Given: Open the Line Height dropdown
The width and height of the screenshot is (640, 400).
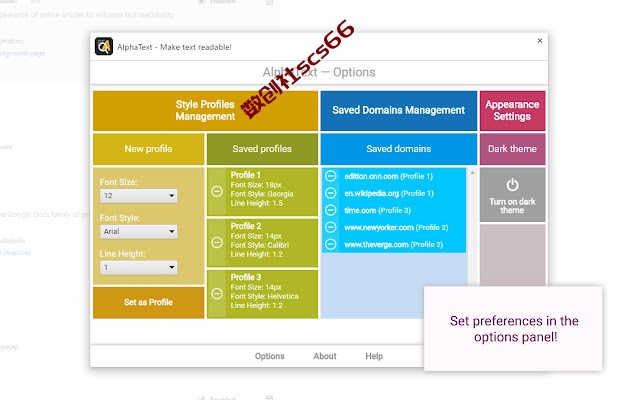Looking at the screenshot, I should point(138,268).
